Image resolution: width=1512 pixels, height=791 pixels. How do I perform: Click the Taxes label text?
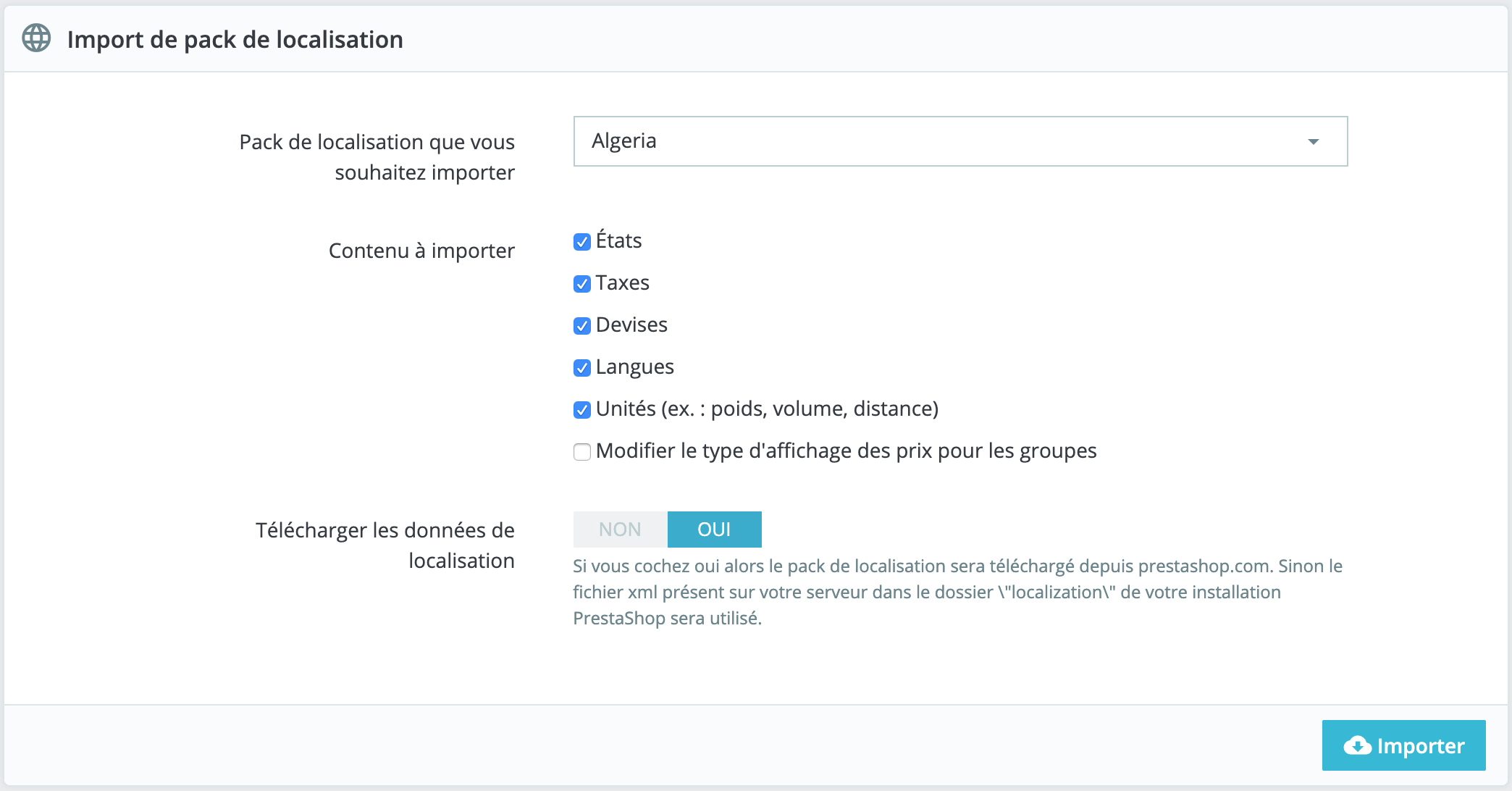tap(622, 282)
